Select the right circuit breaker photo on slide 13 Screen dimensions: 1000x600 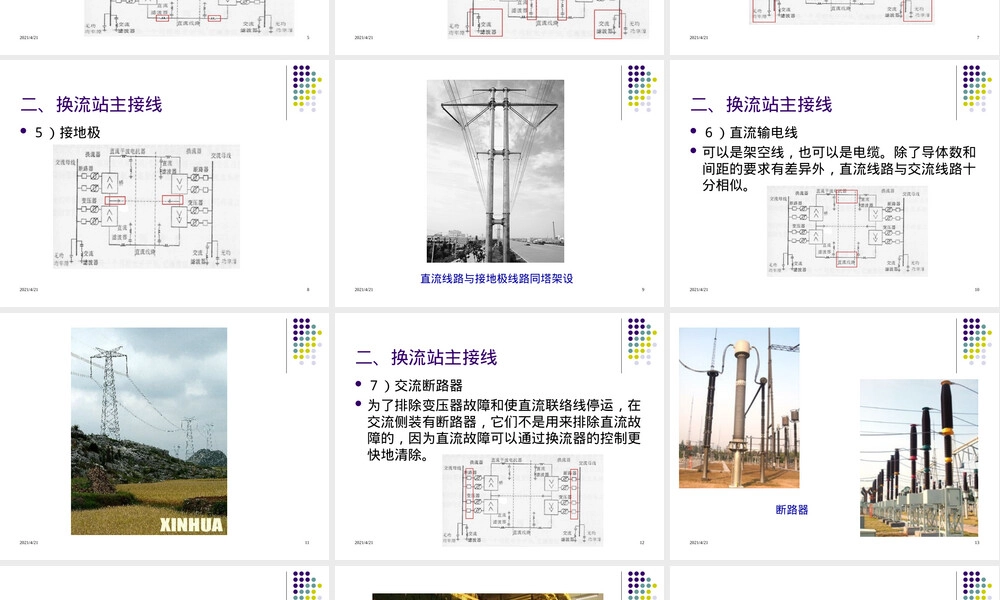(919, 458)
